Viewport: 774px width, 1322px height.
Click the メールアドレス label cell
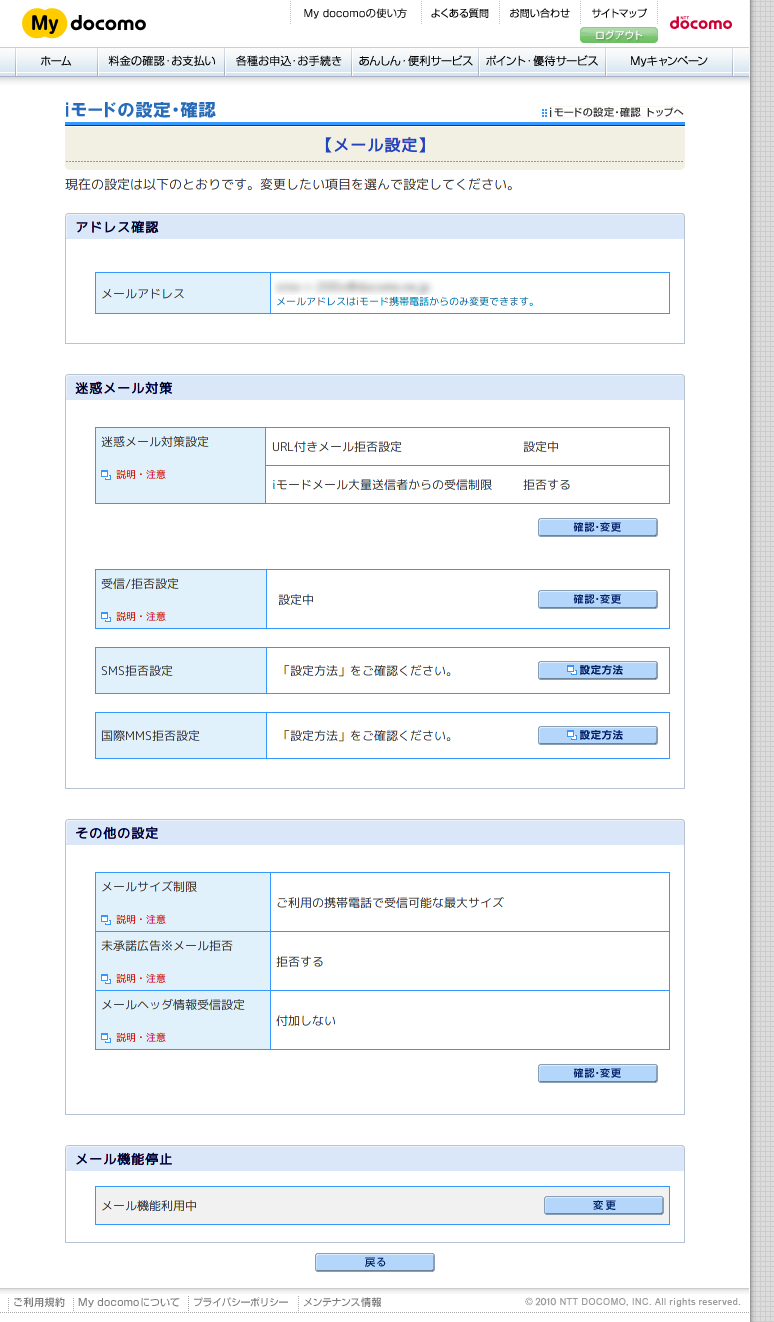coord(183,293)
